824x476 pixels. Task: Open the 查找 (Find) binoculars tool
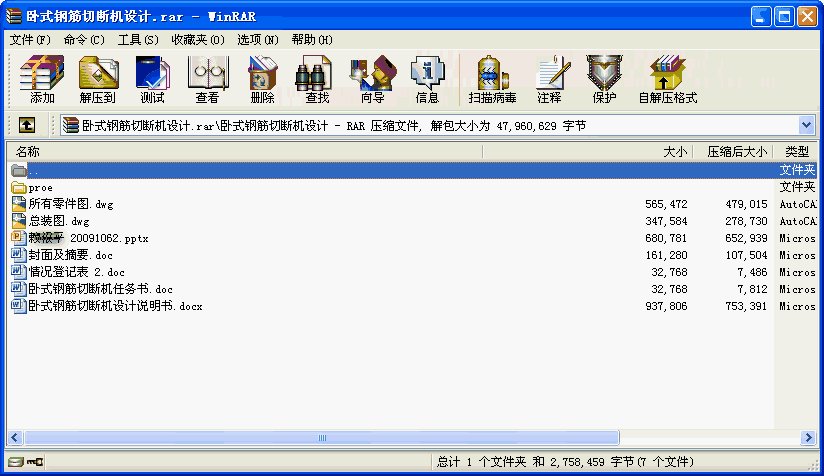click(317, 80)
